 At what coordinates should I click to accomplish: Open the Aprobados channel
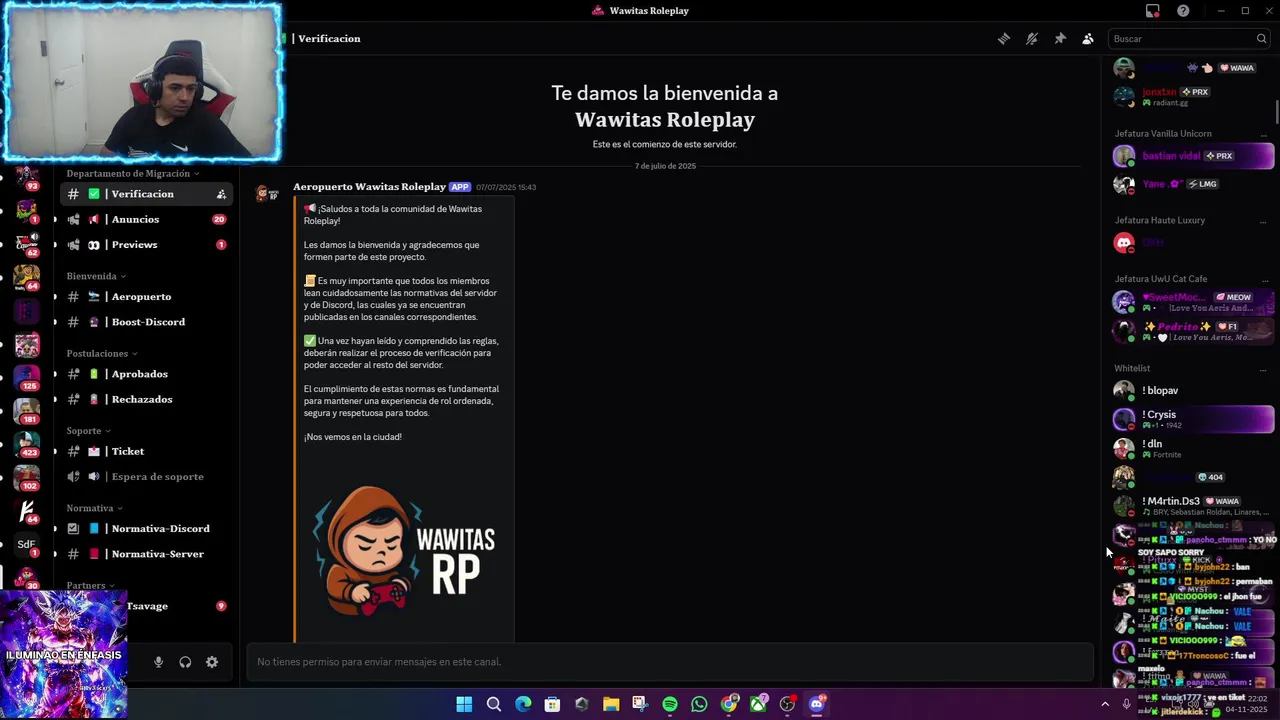click(148, 374)
